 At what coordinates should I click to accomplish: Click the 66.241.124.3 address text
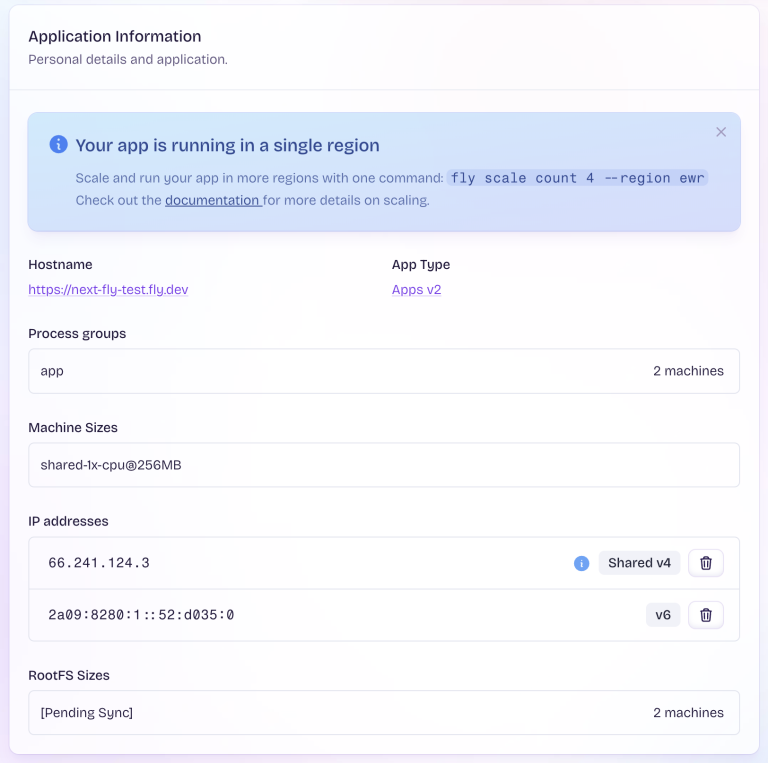tap(99, 563)
